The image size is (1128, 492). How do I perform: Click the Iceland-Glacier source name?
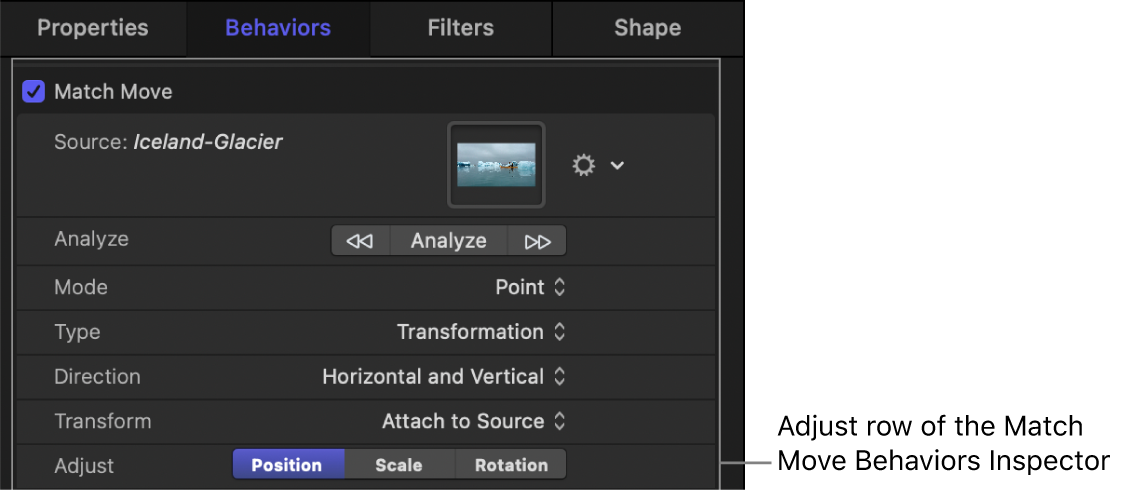point(208,142)
